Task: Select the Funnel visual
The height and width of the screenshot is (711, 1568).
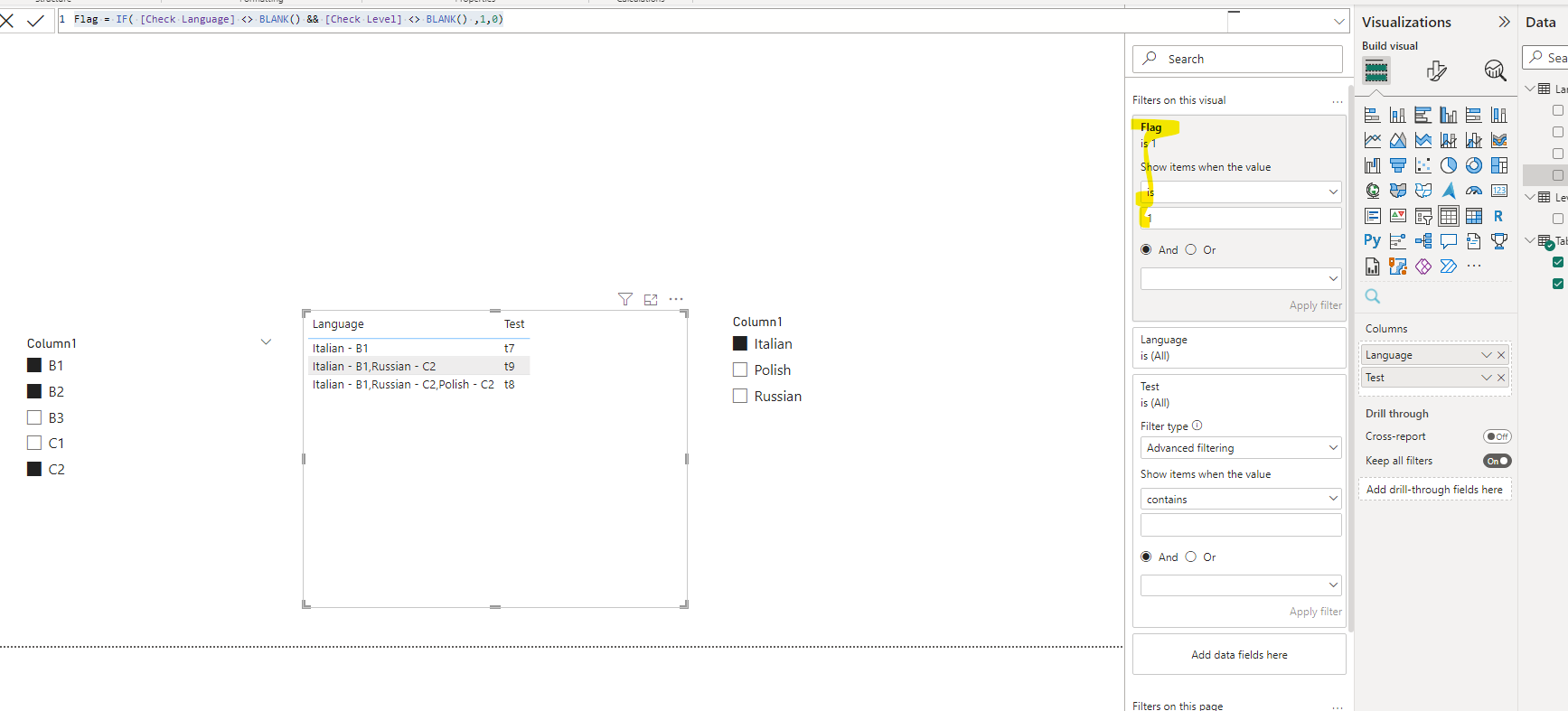Action: point(1398,165)
